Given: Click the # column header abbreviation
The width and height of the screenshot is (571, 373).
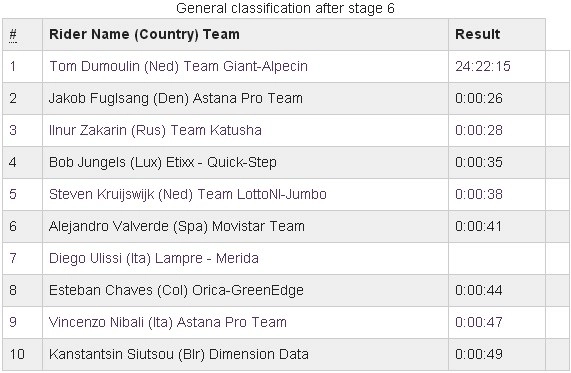Looking at the screenshot, I should pyautogui.click(x=13, y=35).
